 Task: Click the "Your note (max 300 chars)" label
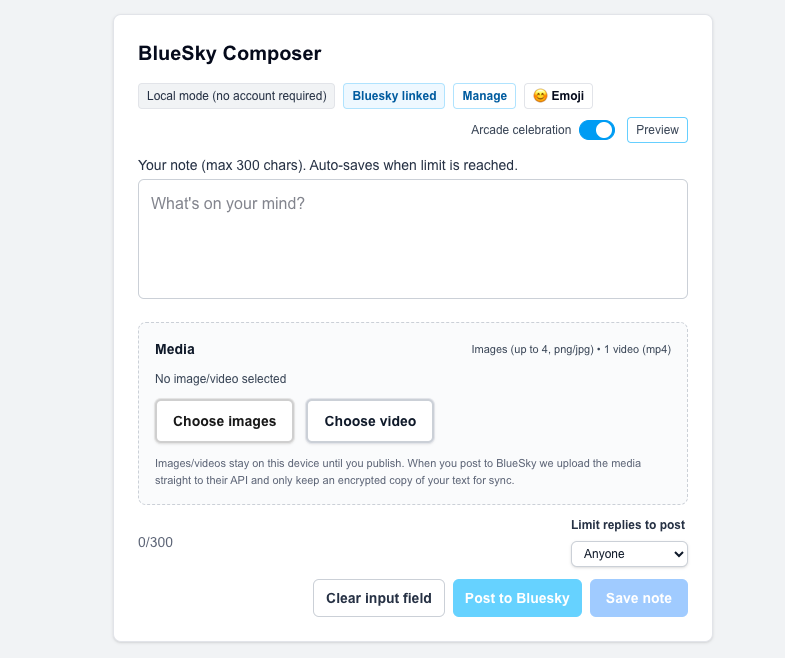click(328, 165)
